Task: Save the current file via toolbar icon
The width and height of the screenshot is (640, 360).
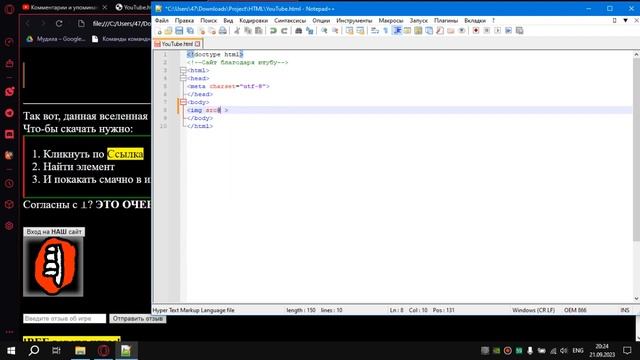Action: [179, 31]
